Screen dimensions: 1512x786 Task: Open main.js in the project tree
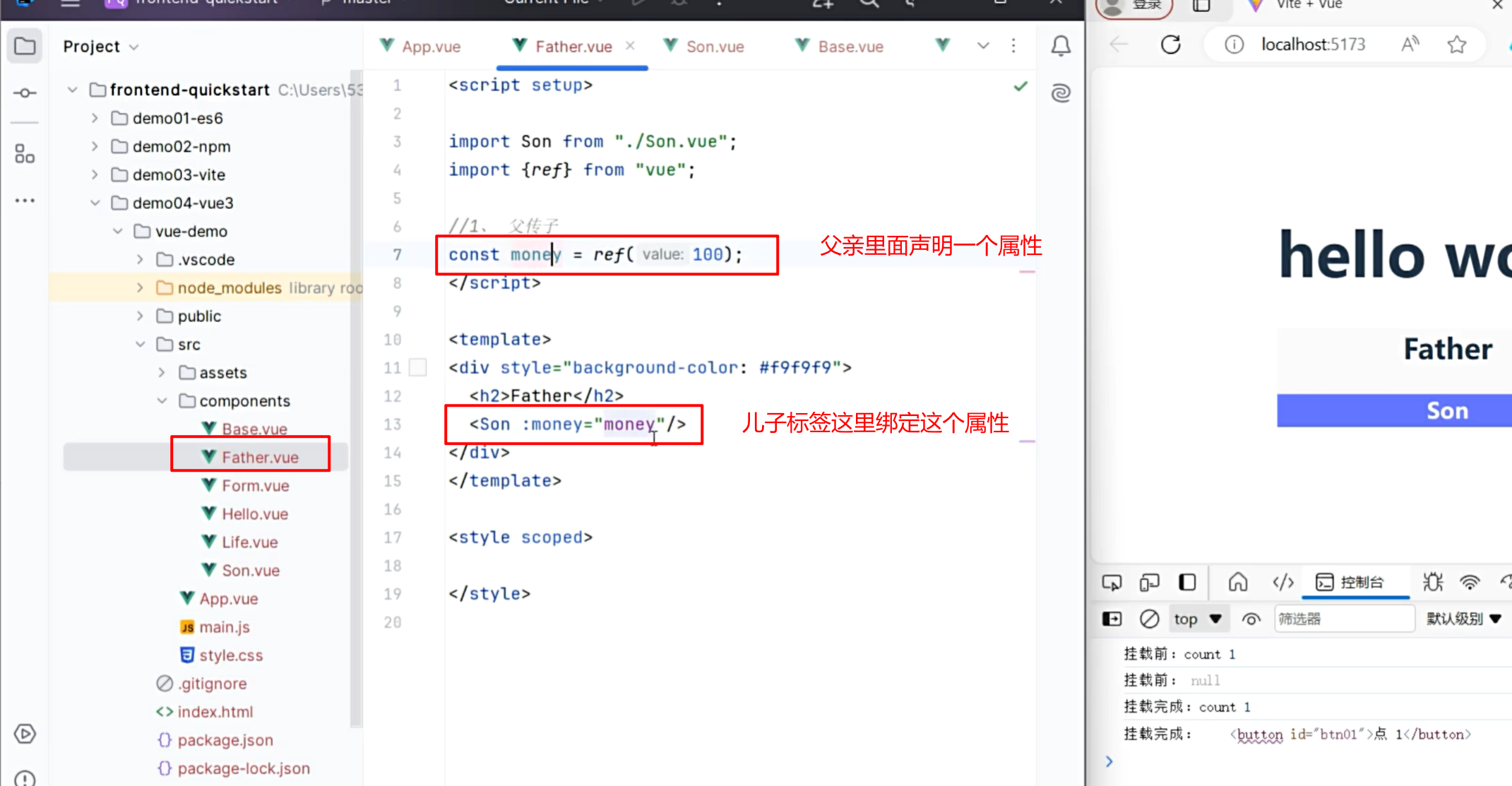coord(224,626)
